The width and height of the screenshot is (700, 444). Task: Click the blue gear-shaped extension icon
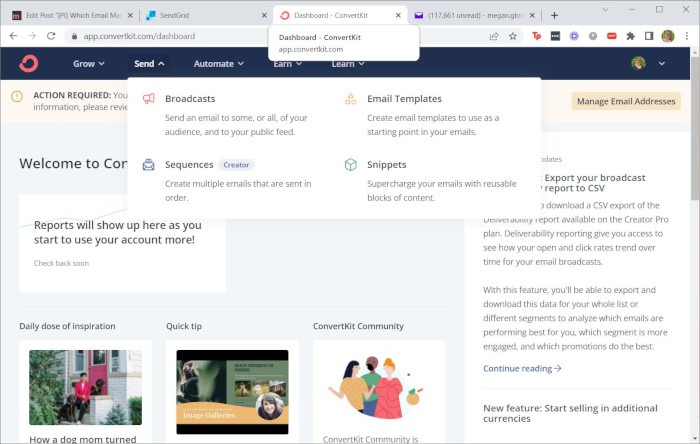coord(574,36)
